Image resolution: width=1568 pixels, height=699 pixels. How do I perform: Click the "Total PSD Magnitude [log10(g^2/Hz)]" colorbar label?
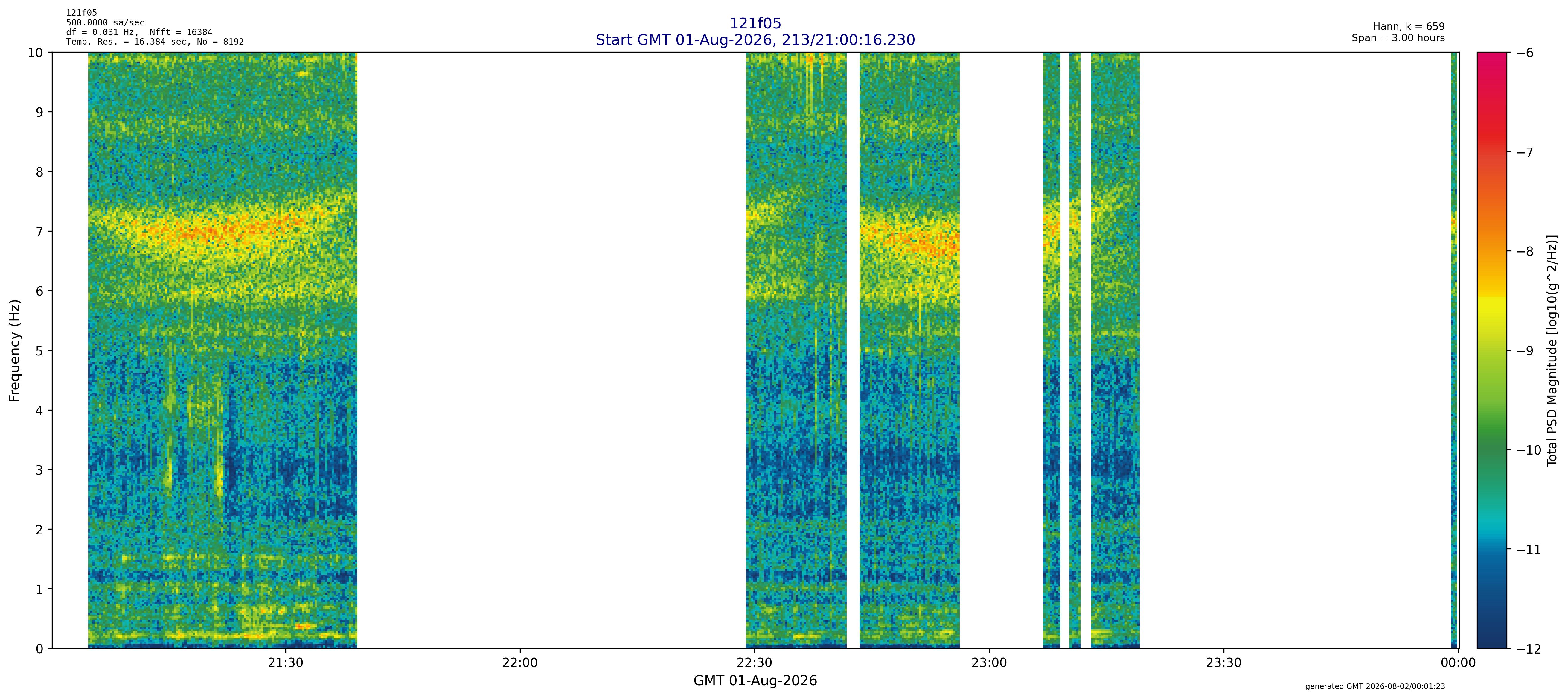point(1552,350)
